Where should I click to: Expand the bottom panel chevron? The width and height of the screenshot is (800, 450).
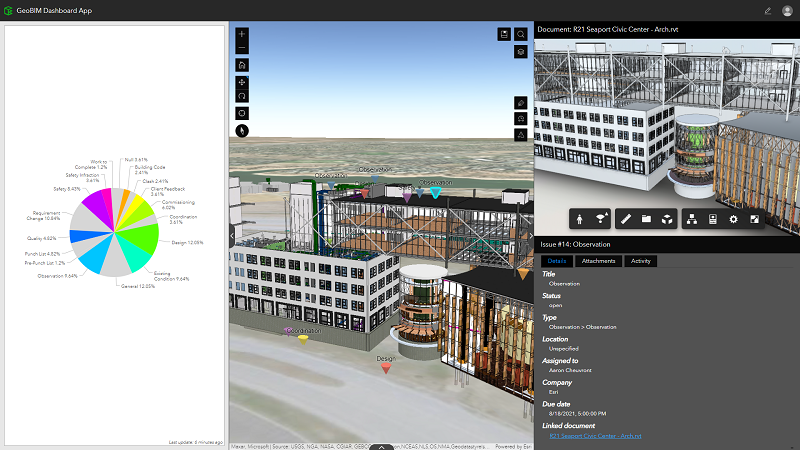(381, 446)
